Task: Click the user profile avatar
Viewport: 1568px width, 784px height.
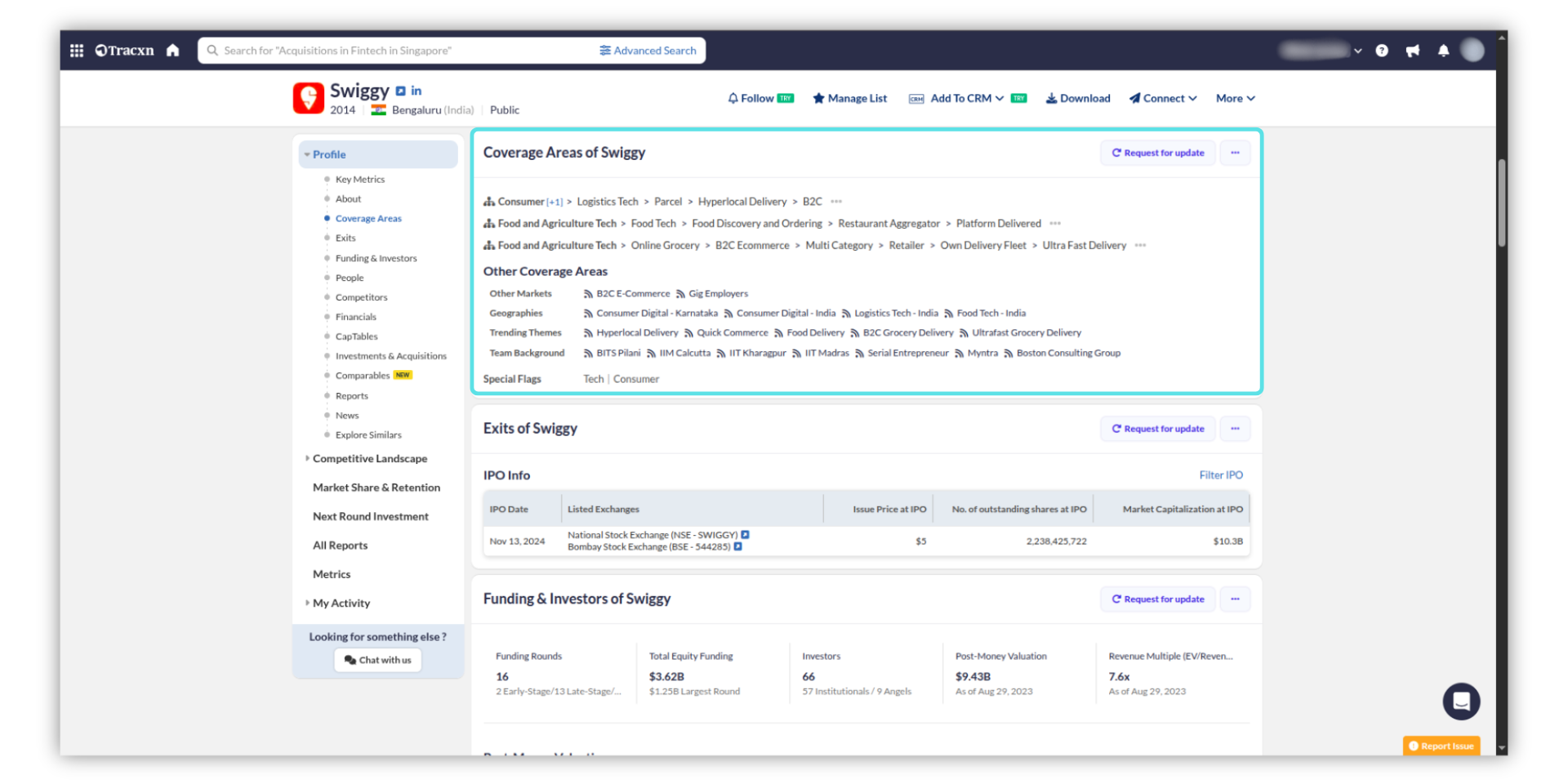Action: pyautogui.click(x=1472, y=51)
